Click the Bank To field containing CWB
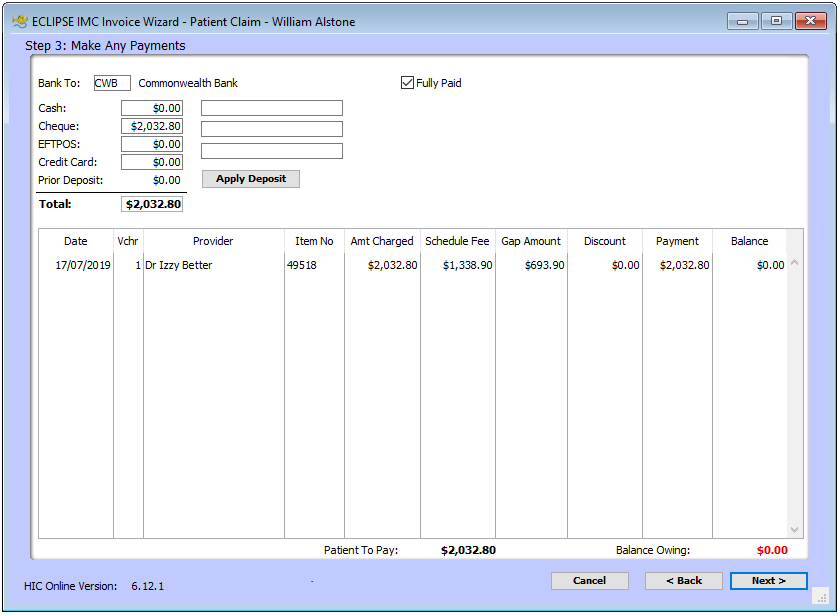 111,83
